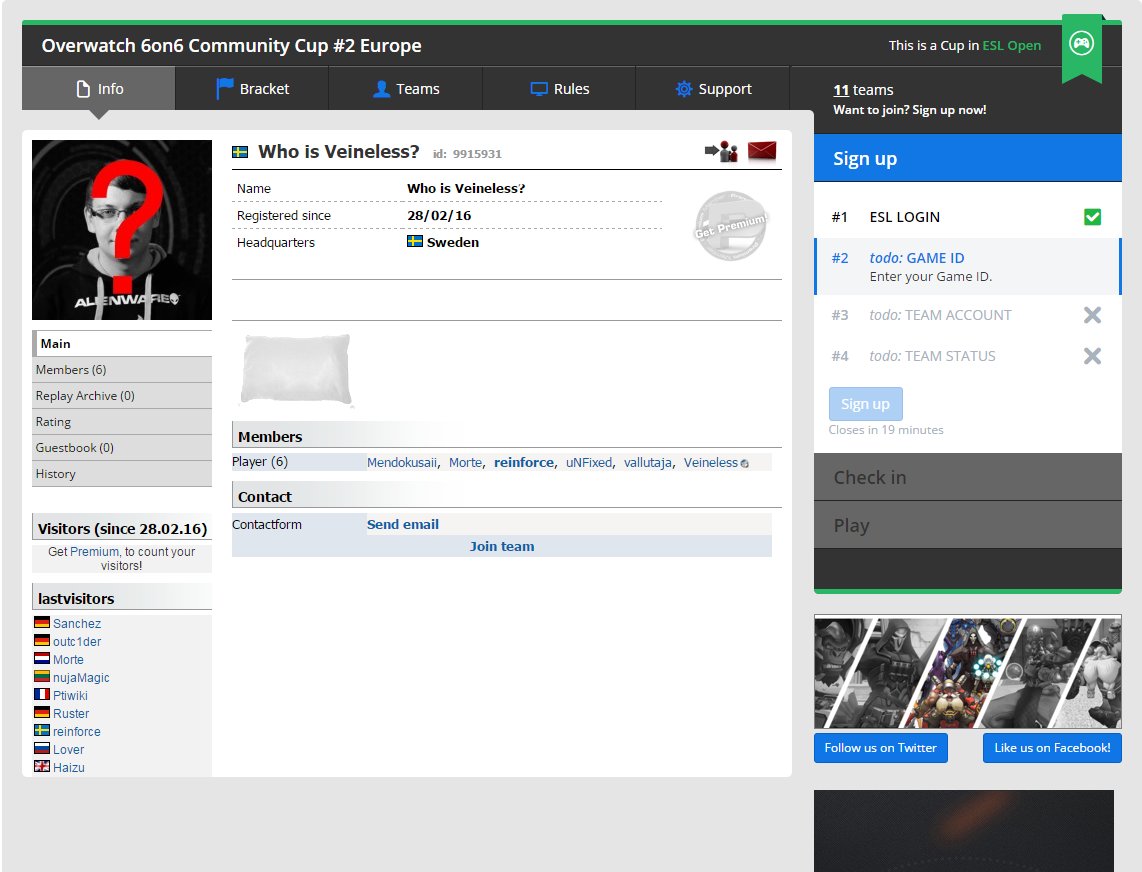Click the team avatar photo
This screenshot has width=1142, height=872.
click(122, 230)
